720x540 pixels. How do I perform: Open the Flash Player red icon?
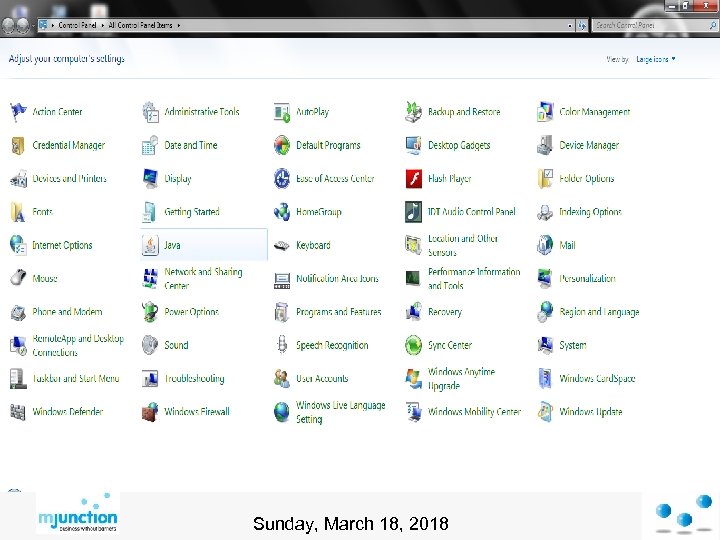413,179
